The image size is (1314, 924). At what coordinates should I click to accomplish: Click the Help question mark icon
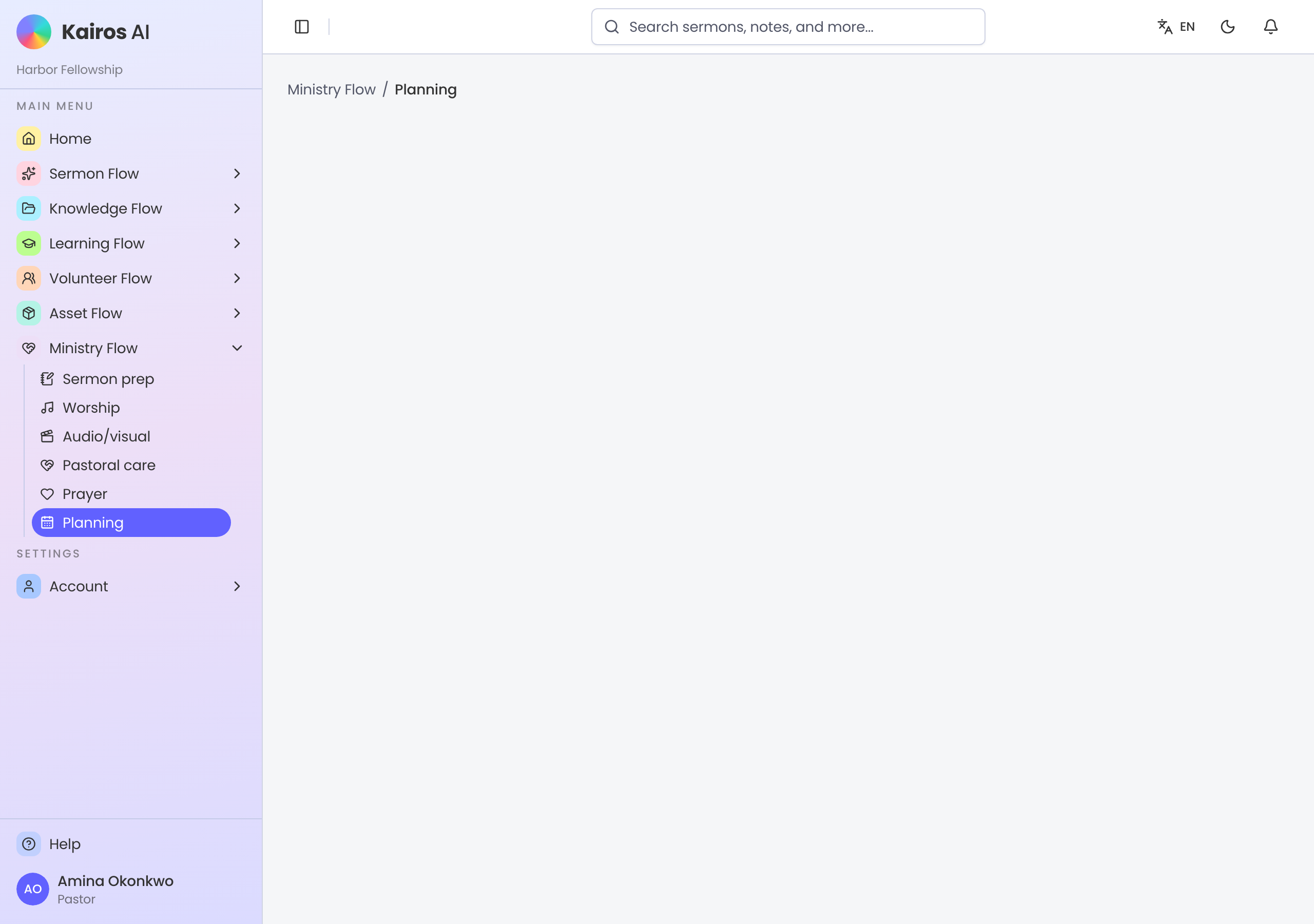click(29, 844)
